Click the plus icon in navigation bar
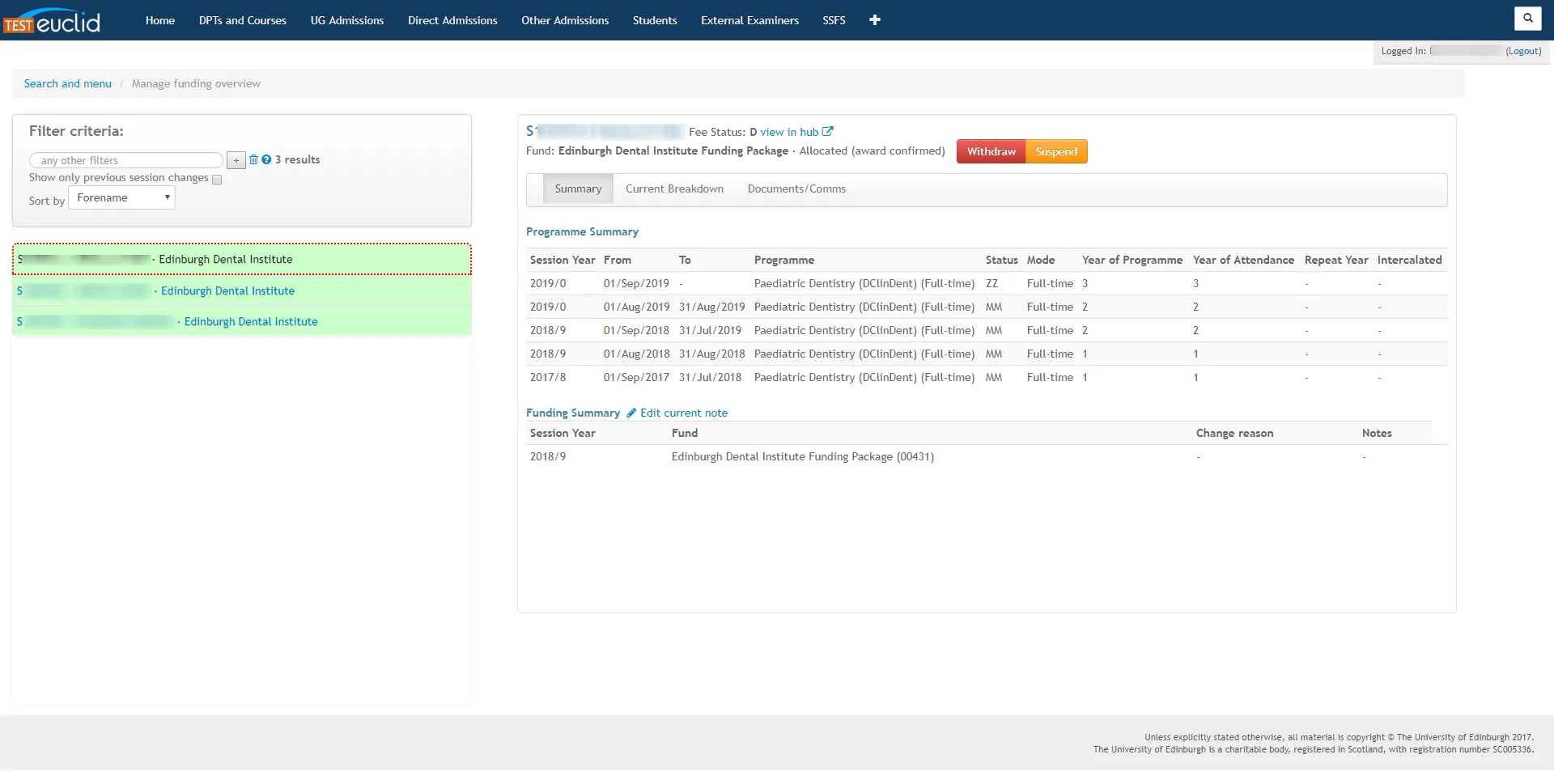The image size is (1554, 784). pos(874,20)
